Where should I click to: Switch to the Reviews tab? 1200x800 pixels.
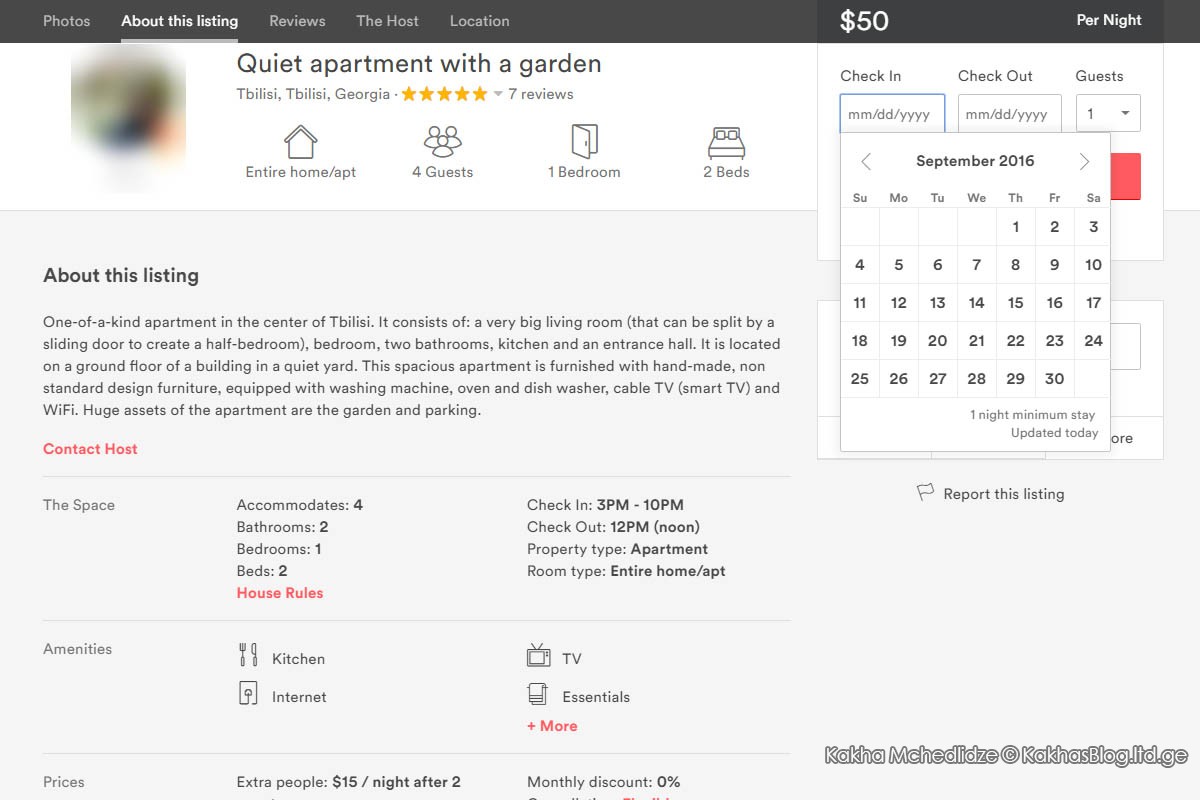point(297,21)
